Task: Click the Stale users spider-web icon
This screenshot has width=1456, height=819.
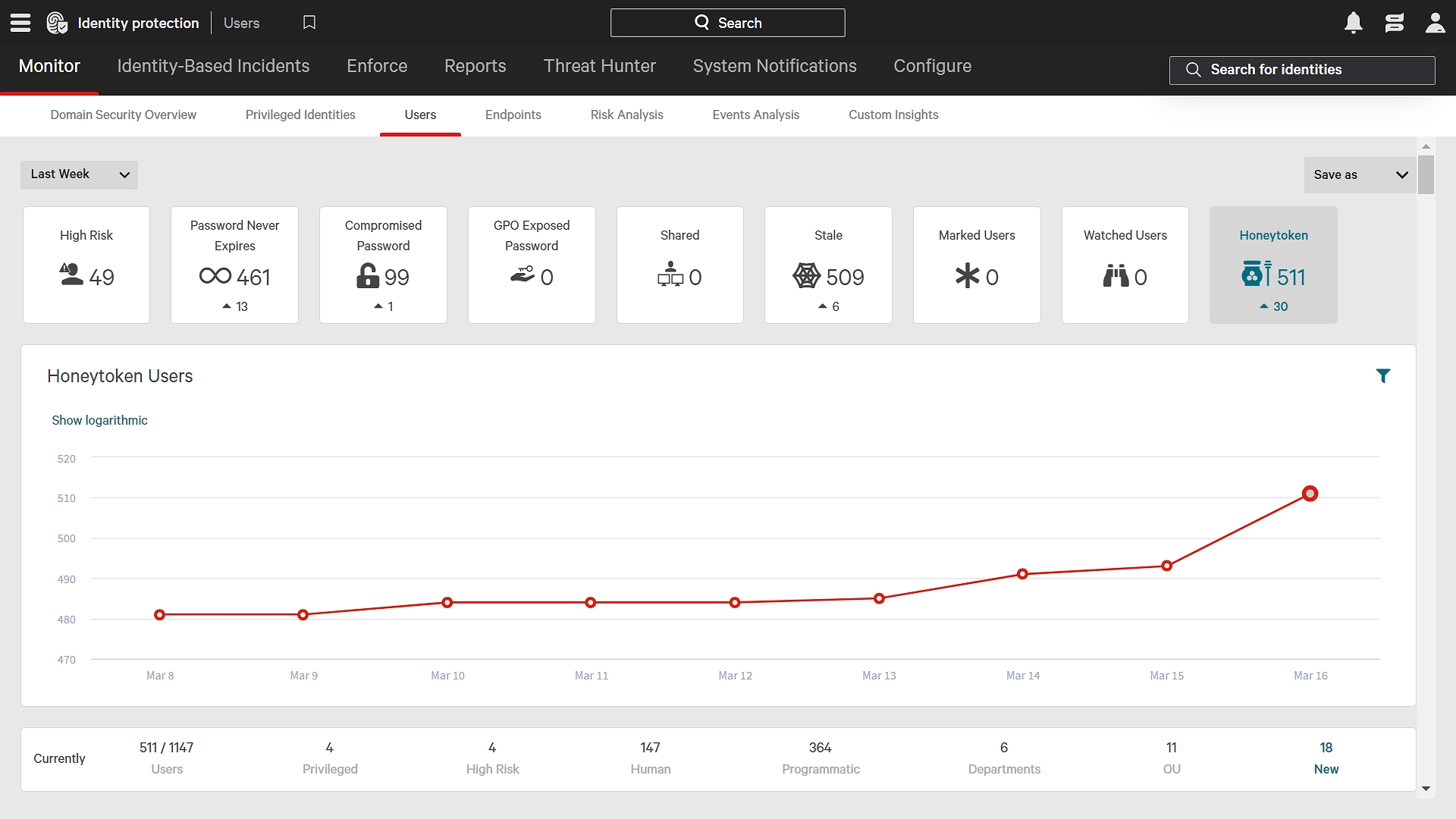Action: coord(807,276)
